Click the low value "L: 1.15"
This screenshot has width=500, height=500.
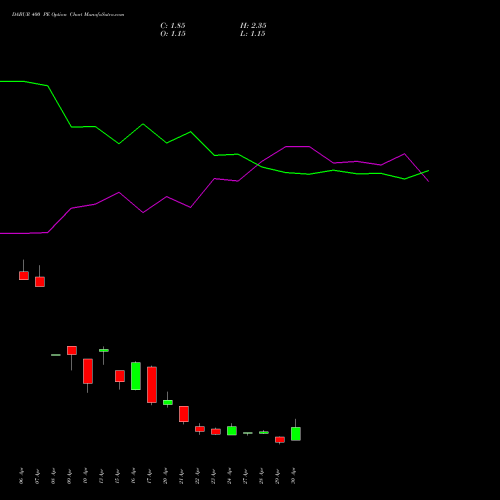[253, 34]
